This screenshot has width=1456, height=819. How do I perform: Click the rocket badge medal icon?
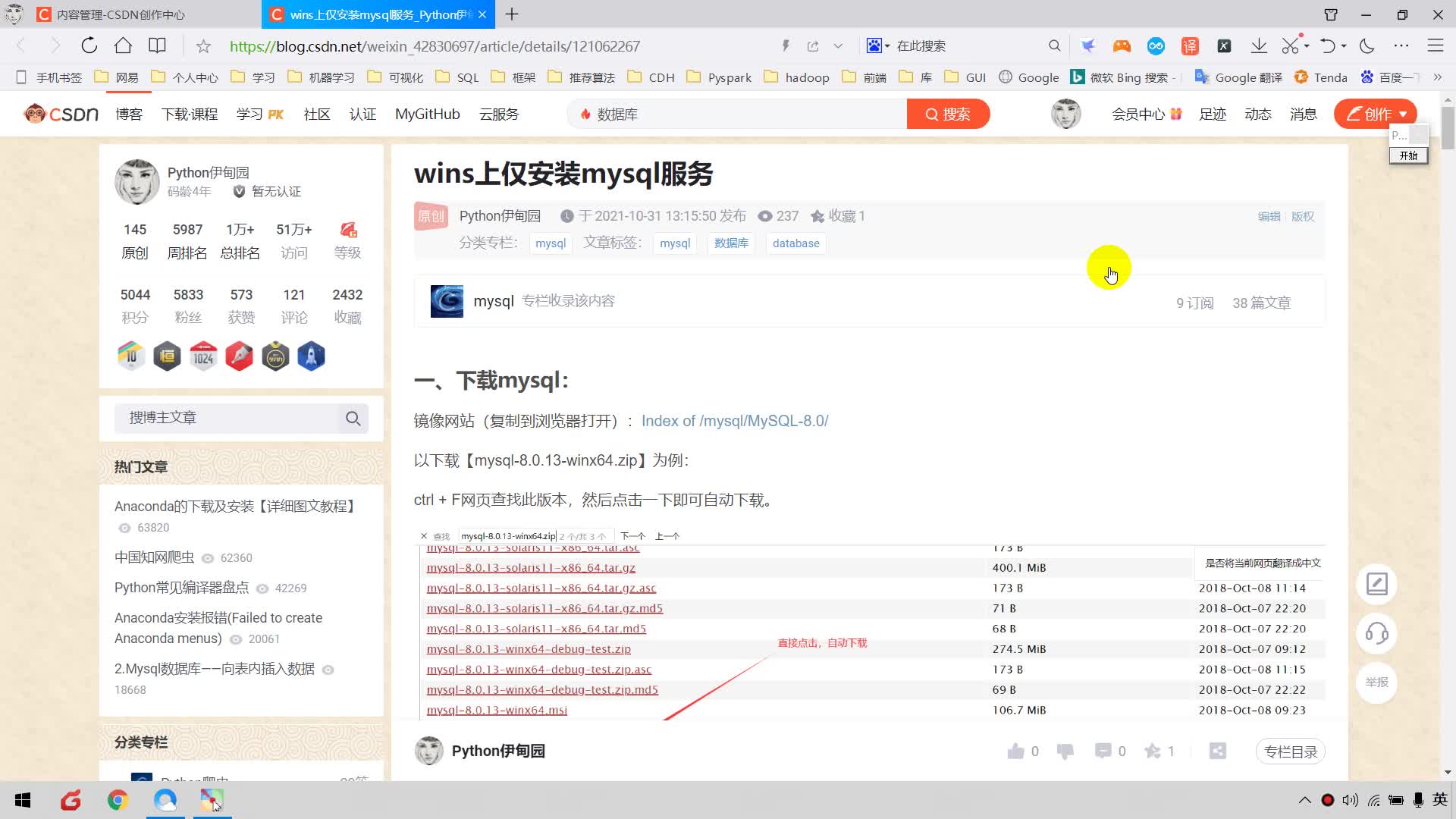coord(311,356)
